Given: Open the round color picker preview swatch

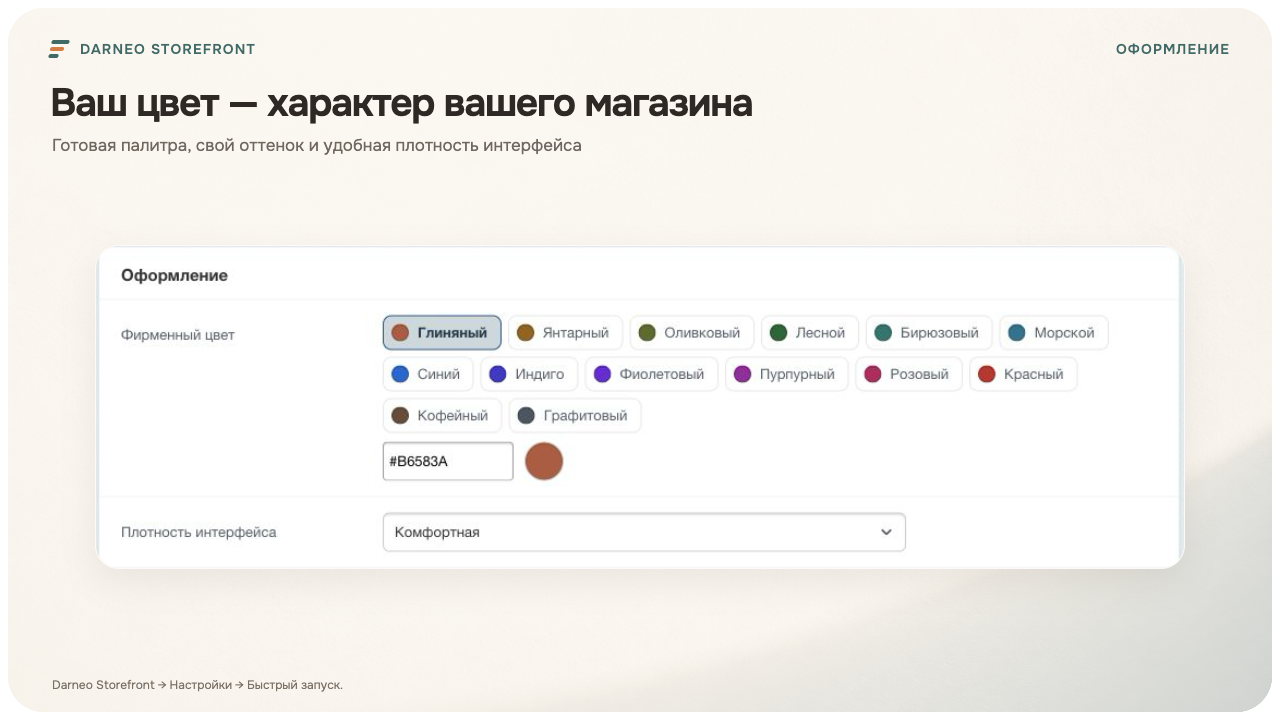Looking at the screenshot, I should coord(544,461).
